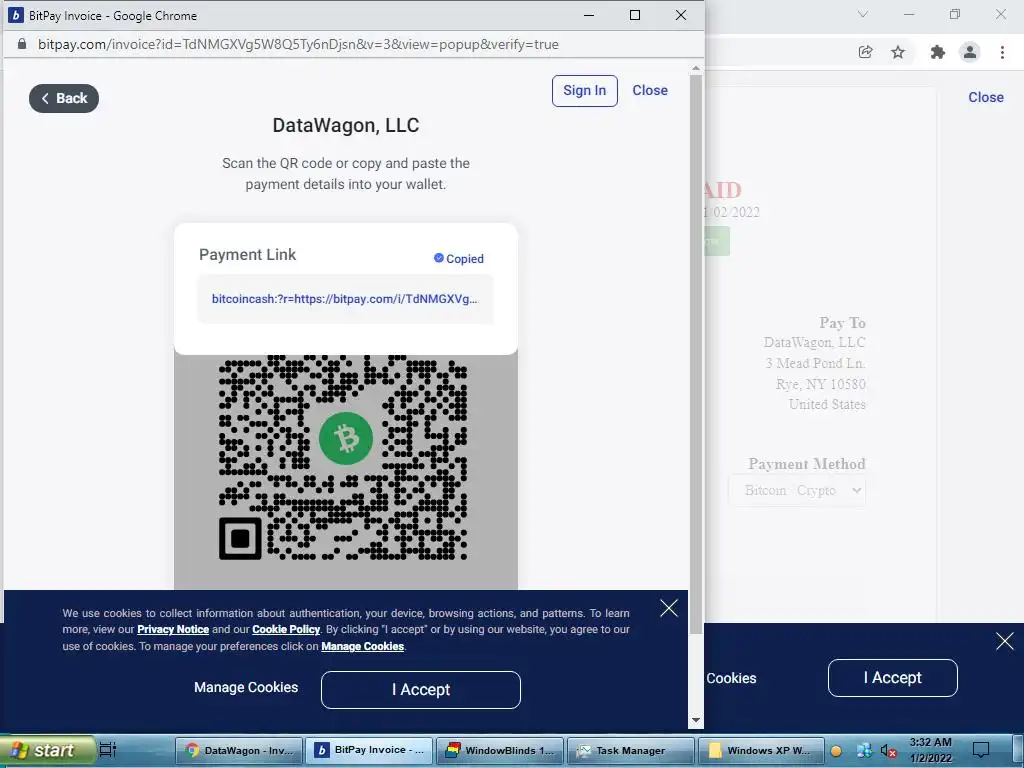Click the orange circle tray icon

click(836, 751)
